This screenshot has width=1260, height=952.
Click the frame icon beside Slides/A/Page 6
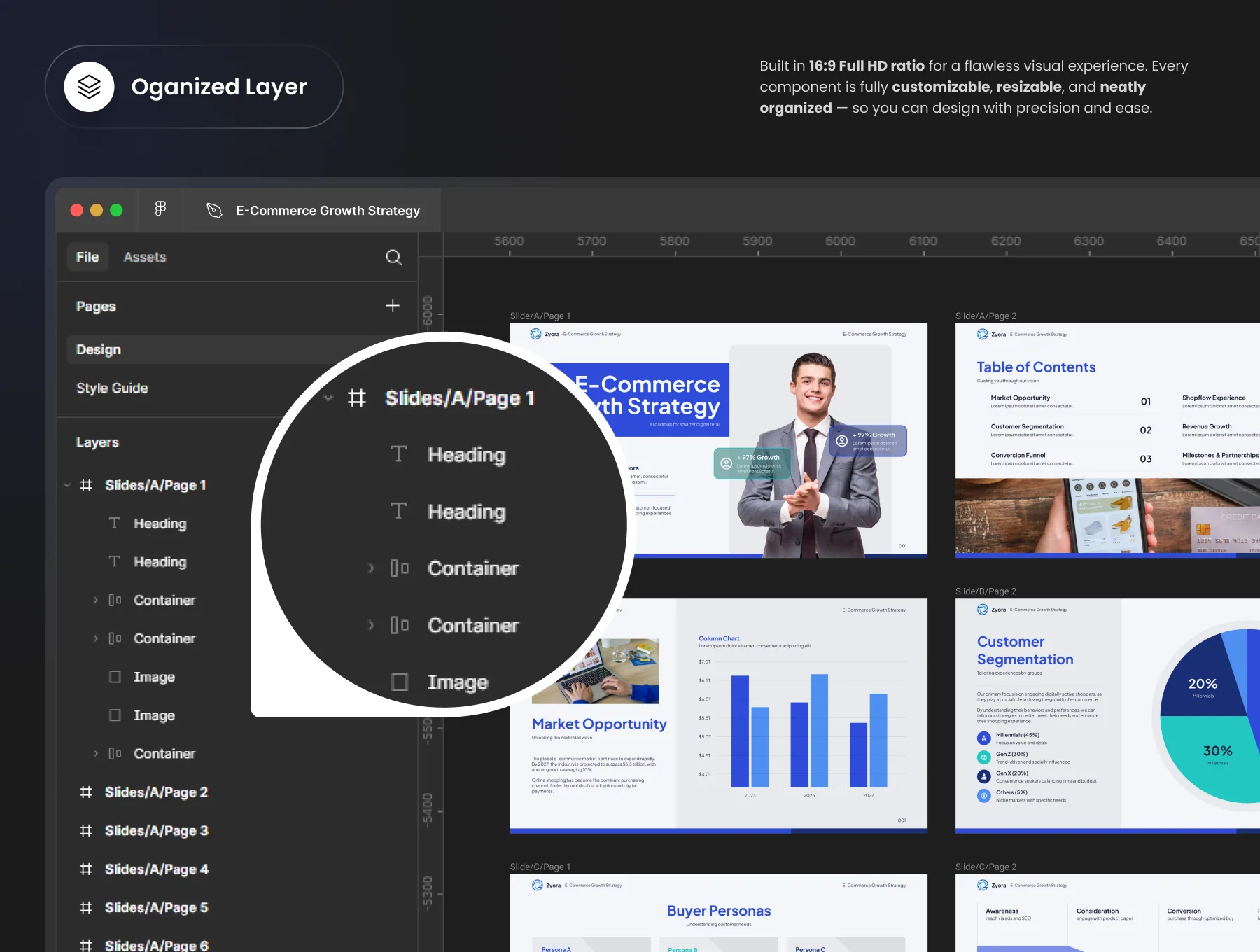[86, 946]
